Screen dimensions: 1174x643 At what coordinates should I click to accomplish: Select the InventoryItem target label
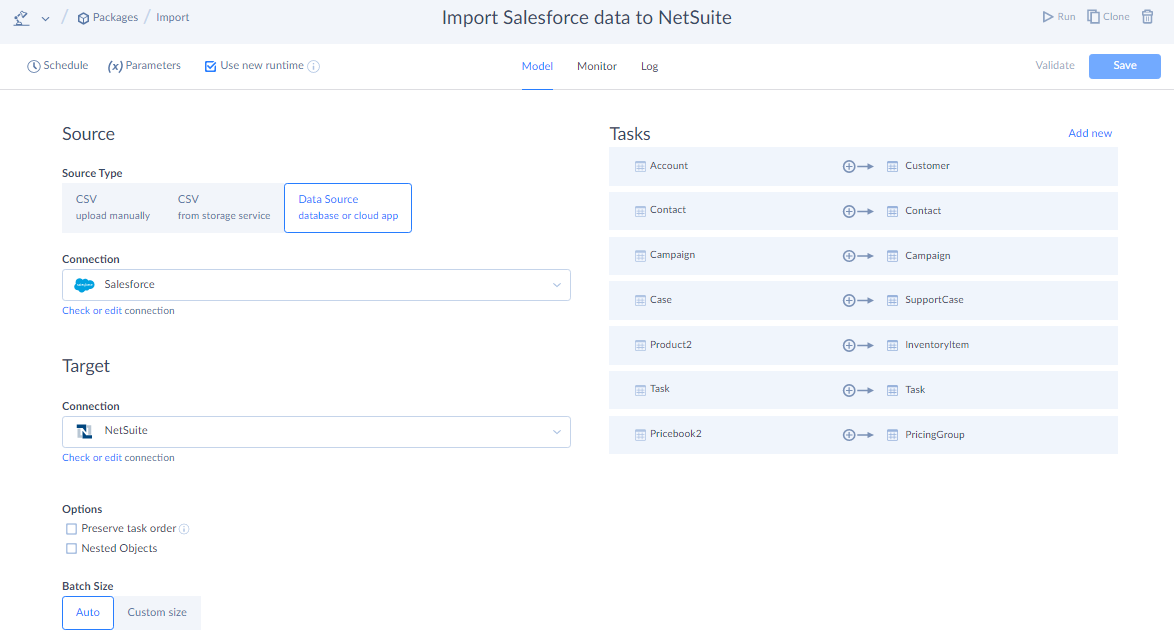pos(937,344)
